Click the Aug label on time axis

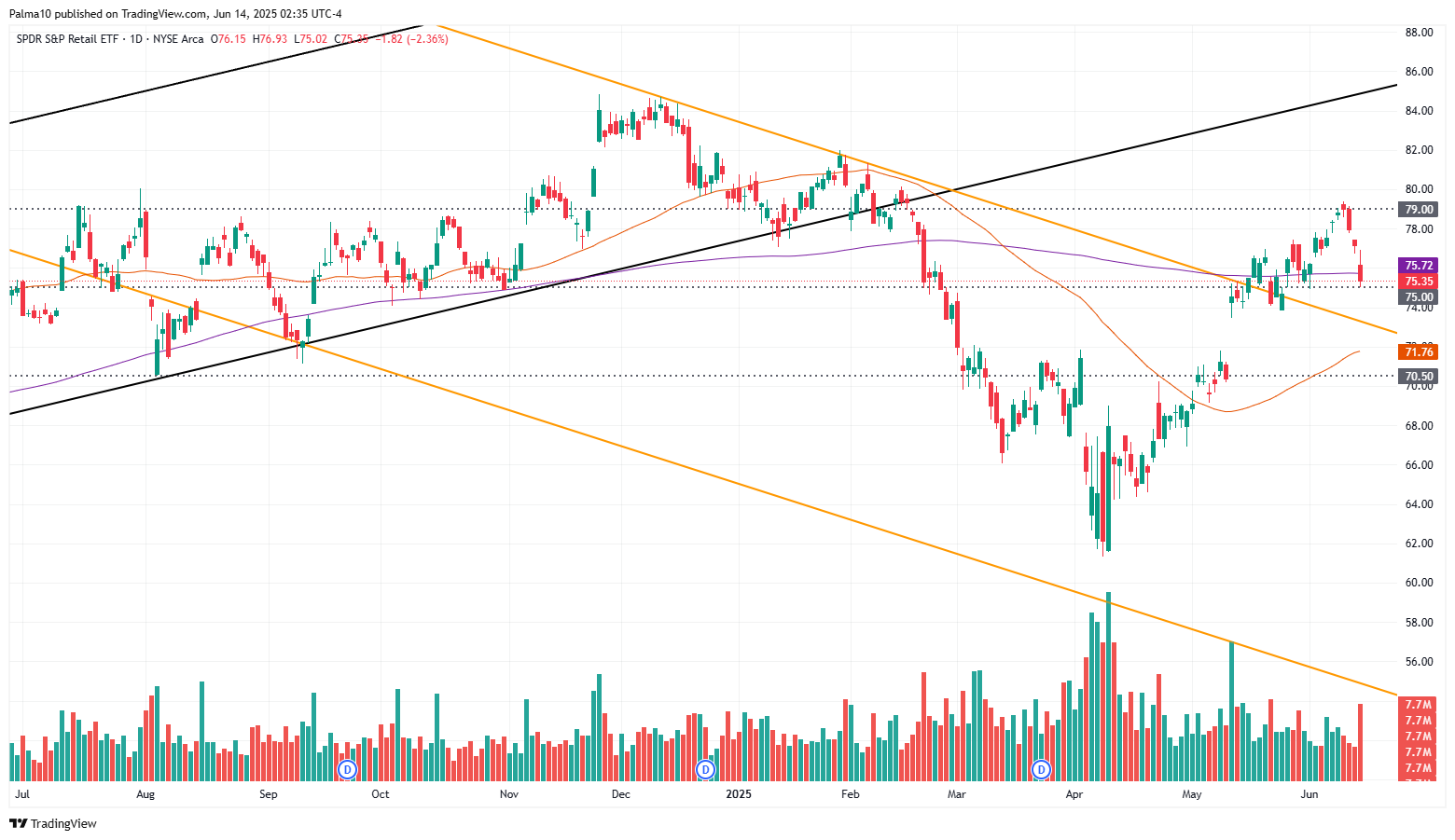coord(145,794)
